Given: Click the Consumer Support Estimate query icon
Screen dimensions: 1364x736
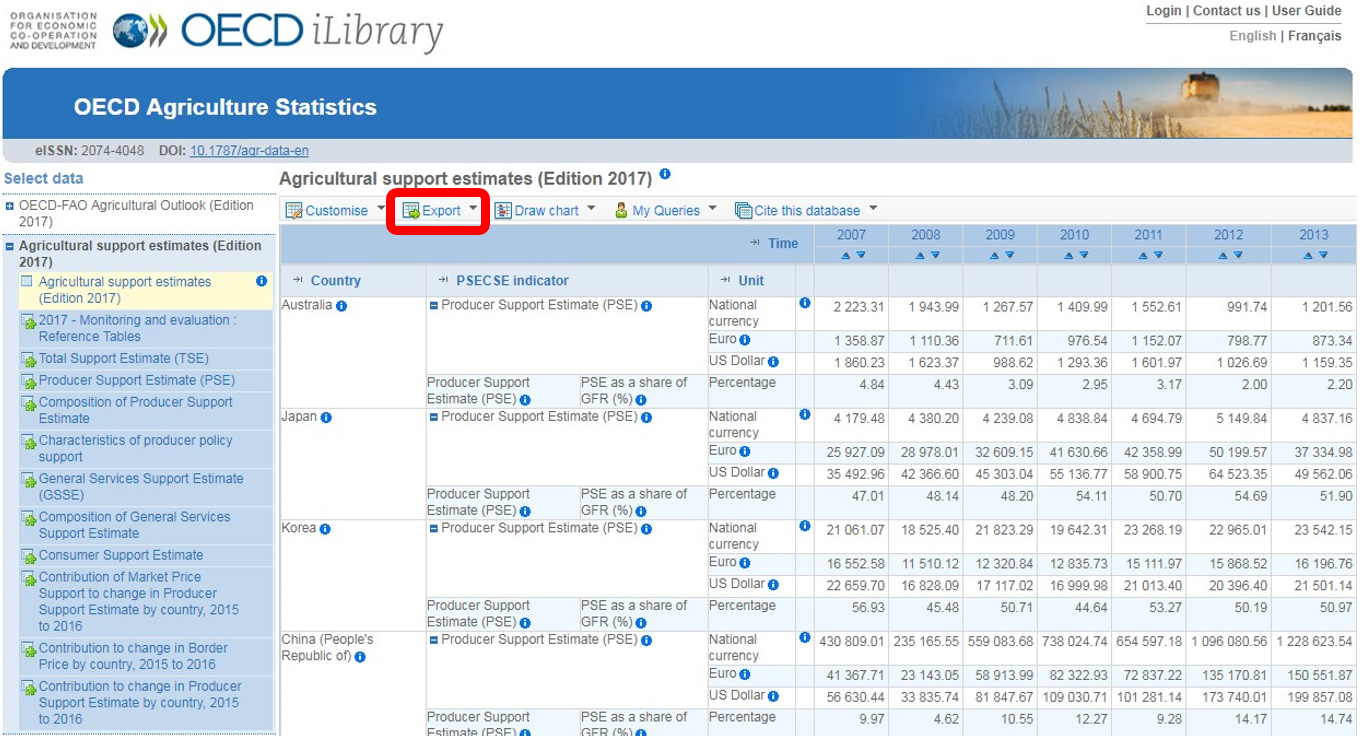Looking at the screenshot, I should [x=28, y=556].
